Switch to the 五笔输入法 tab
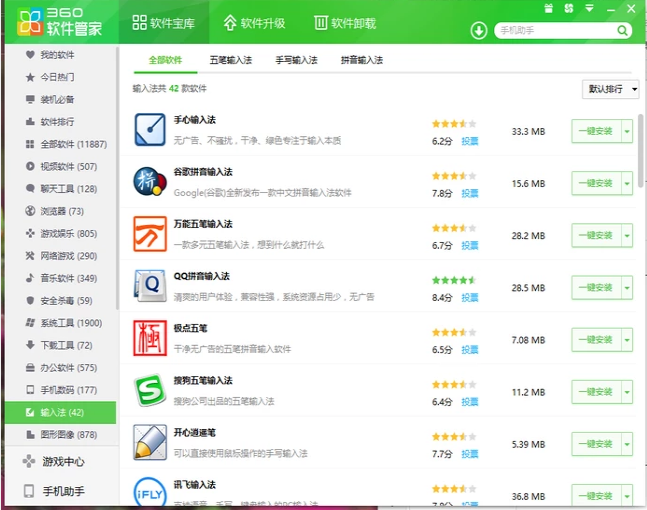 pos(231,60)
